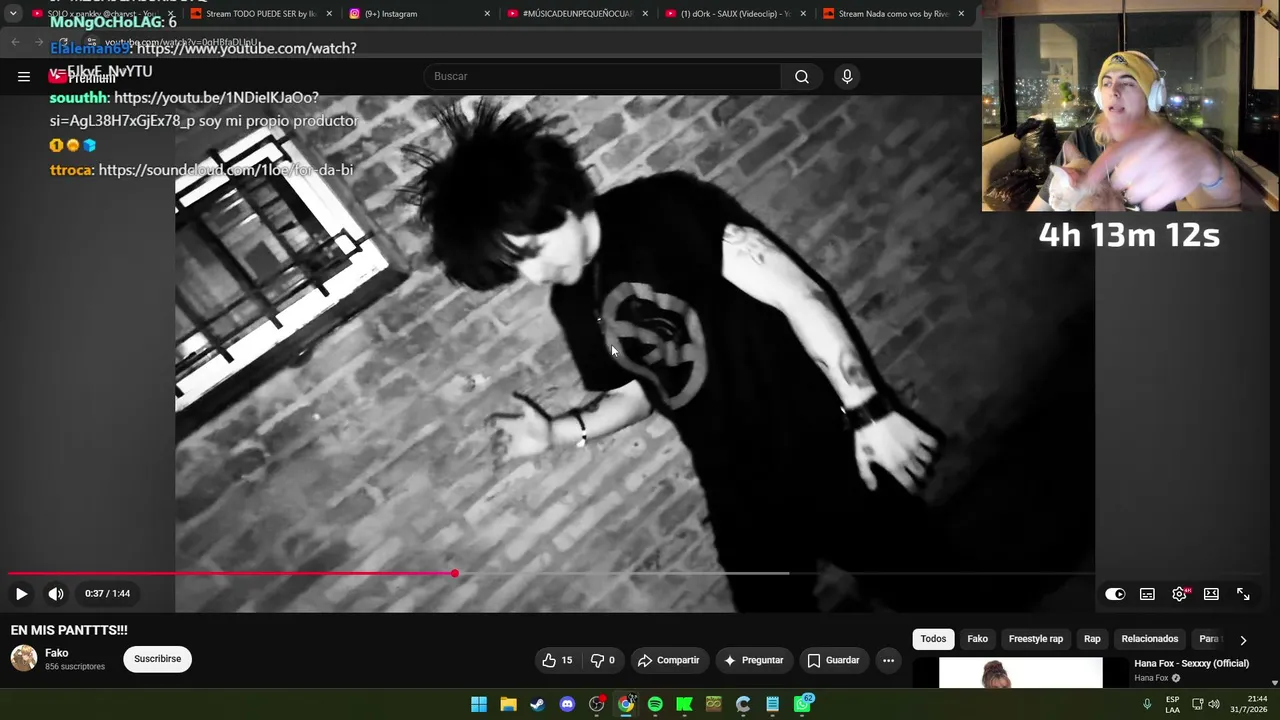Open the YouTube hamburger guide menu

coord(24,76)
